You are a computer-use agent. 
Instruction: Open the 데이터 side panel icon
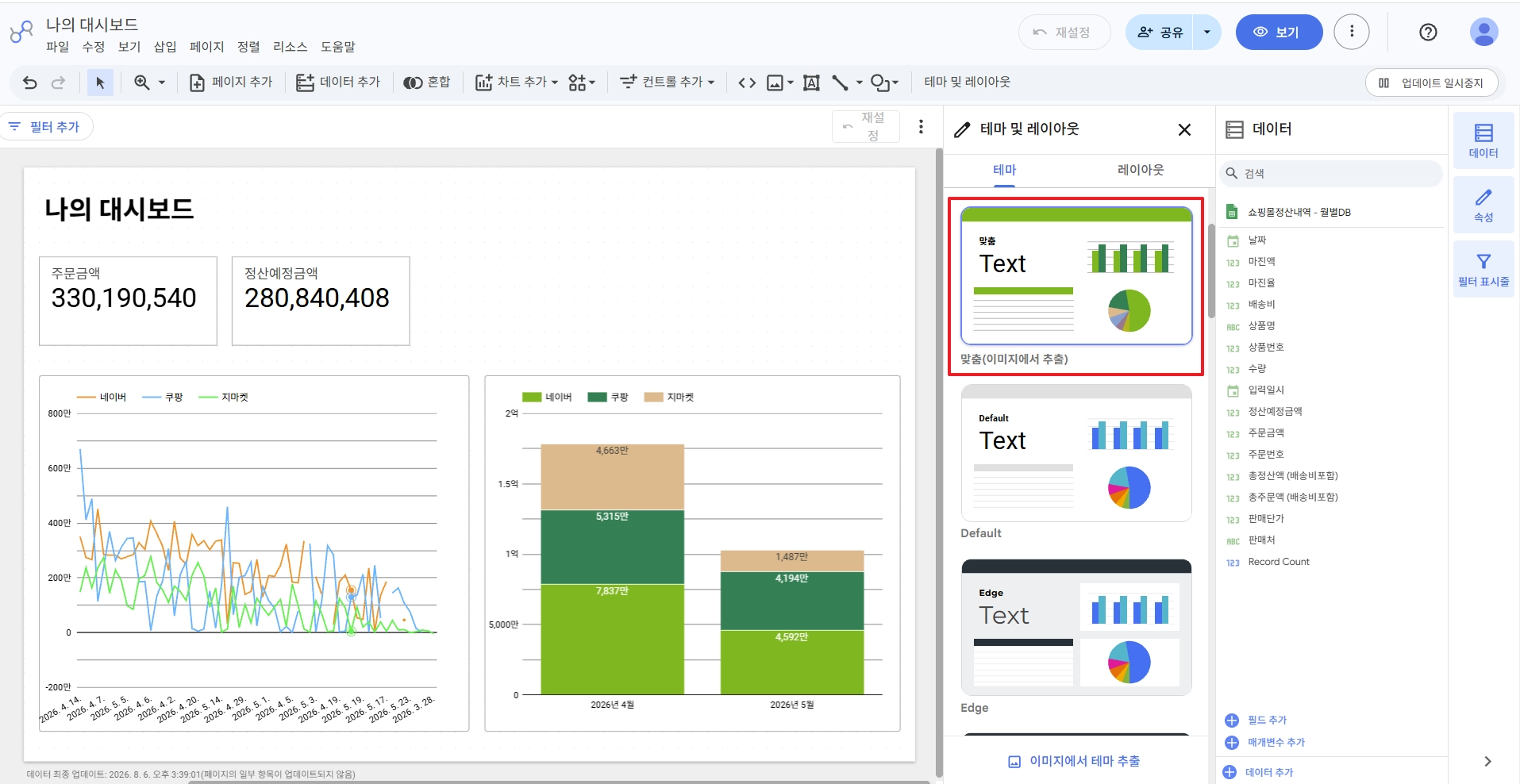point(1483,140)
